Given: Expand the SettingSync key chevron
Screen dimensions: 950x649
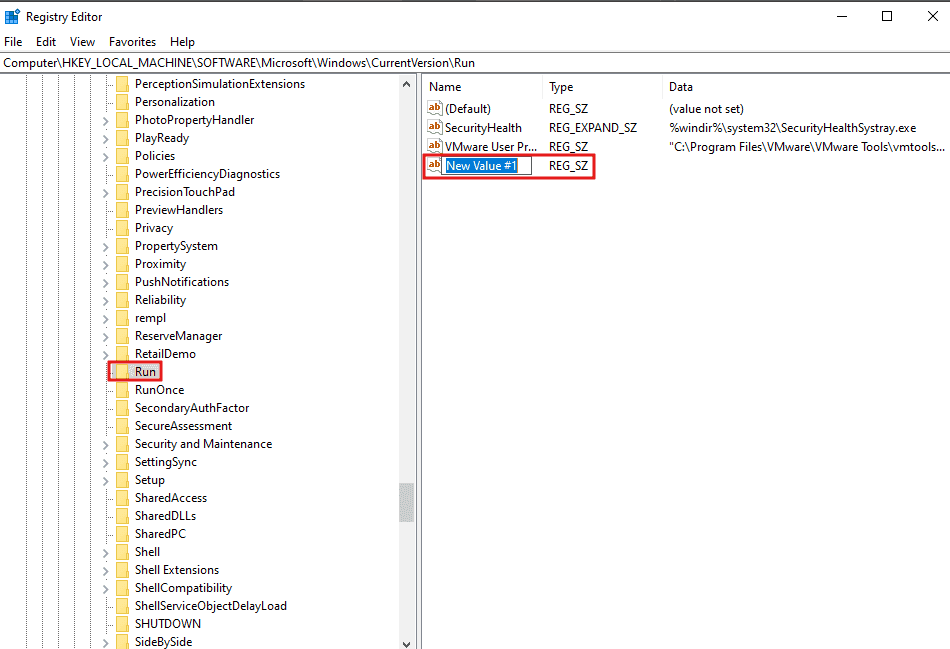Looking at the screenshot, I should point(105,463).
